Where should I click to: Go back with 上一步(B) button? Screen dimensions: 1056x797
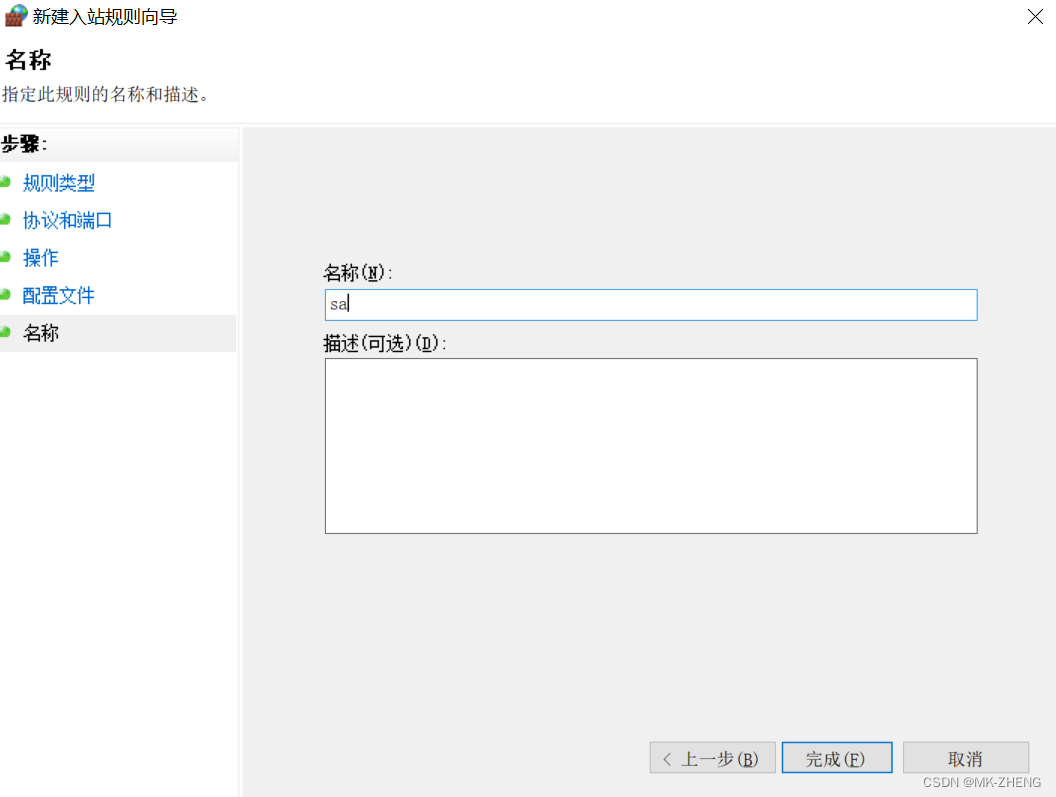pyautogui.click(x=713, y=758)
